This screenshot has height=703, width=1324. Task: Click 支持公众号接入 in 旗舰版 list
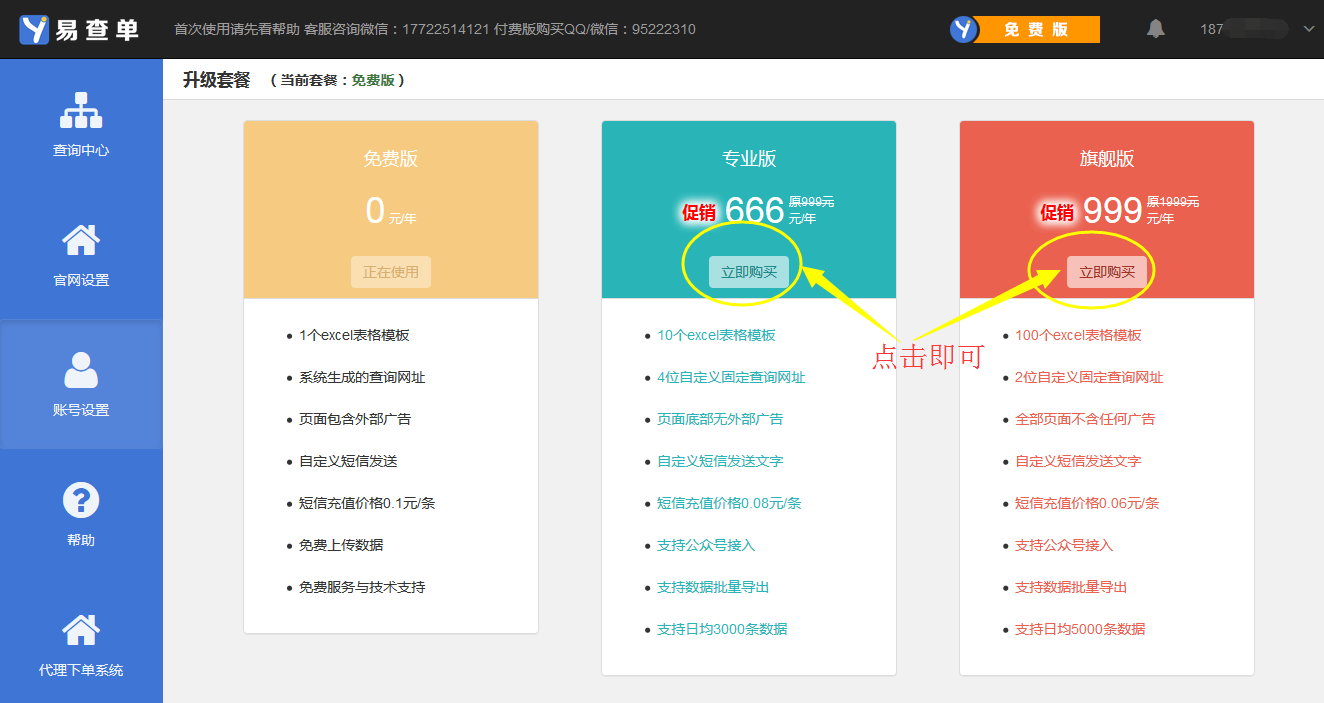1064,546
